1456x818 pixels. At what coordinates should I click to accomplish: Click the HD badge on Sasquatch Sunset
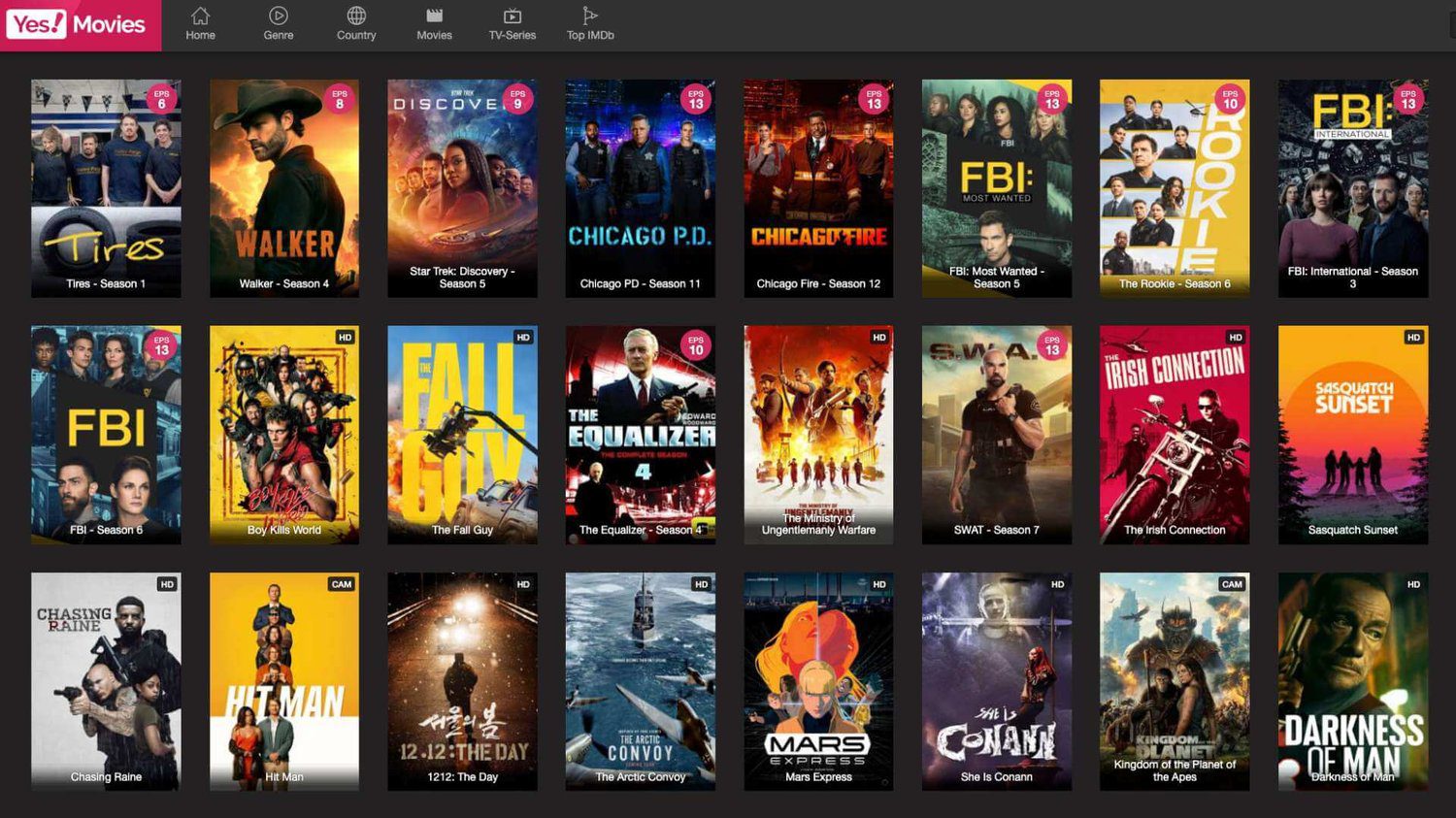(x=1413, y=338)
